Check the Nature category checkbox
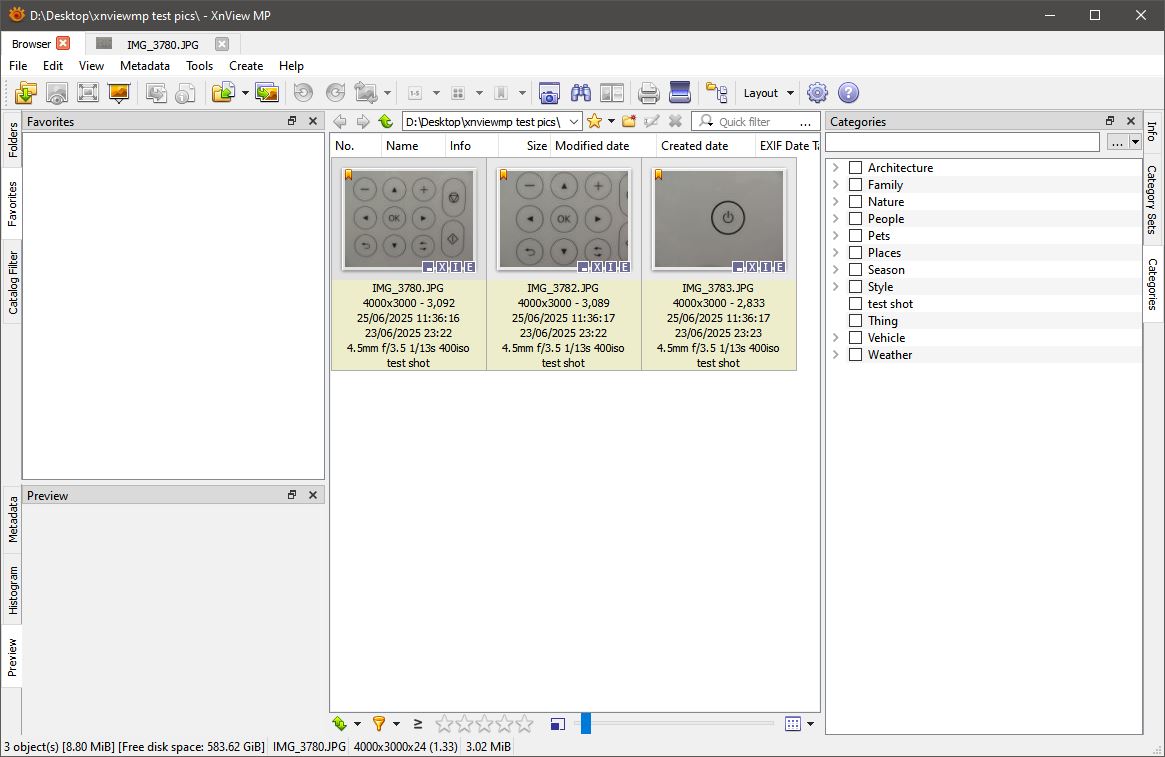 [x=855, y=202]
